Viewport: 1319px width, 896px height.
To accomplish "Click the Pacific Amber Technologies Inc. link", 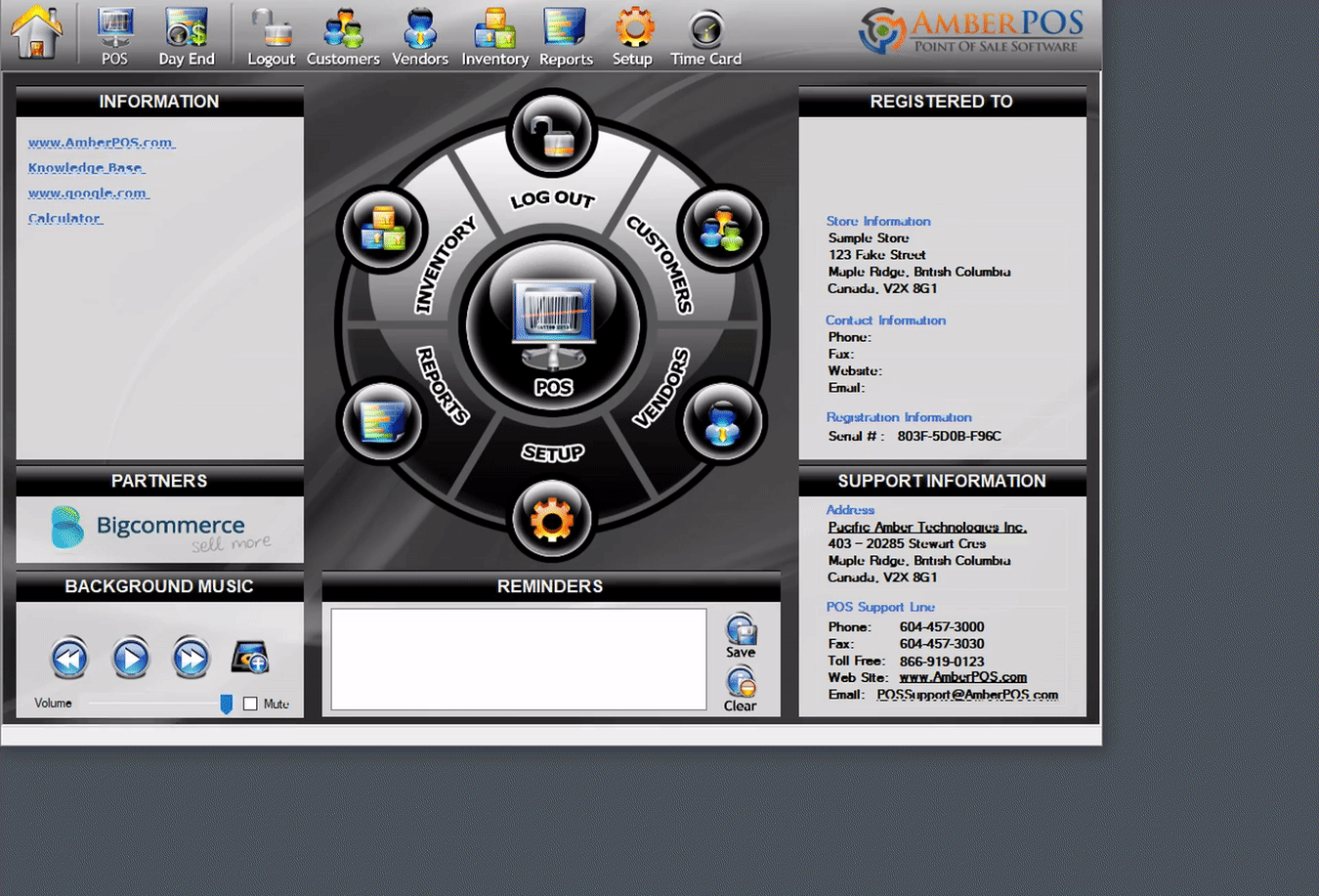I will pyautogui.click(x=927, y=528).
